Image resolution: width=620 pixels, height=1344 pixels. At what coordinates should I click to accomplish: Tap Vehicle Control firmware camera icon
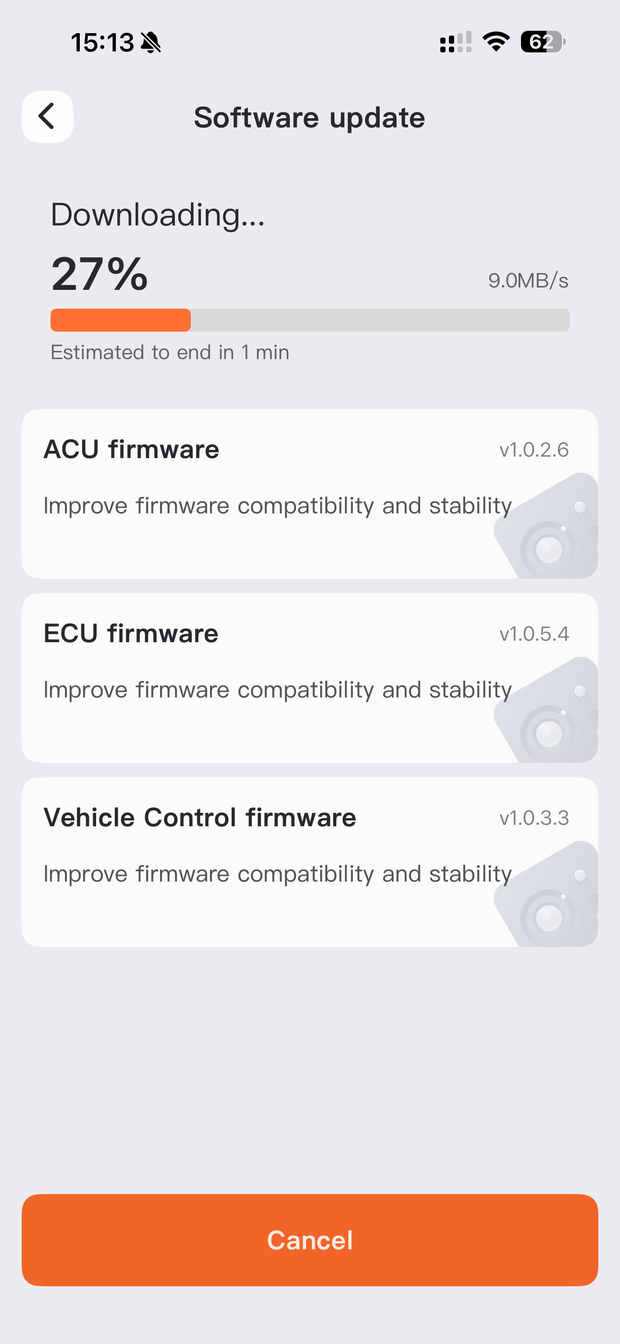tap(547, 894)
